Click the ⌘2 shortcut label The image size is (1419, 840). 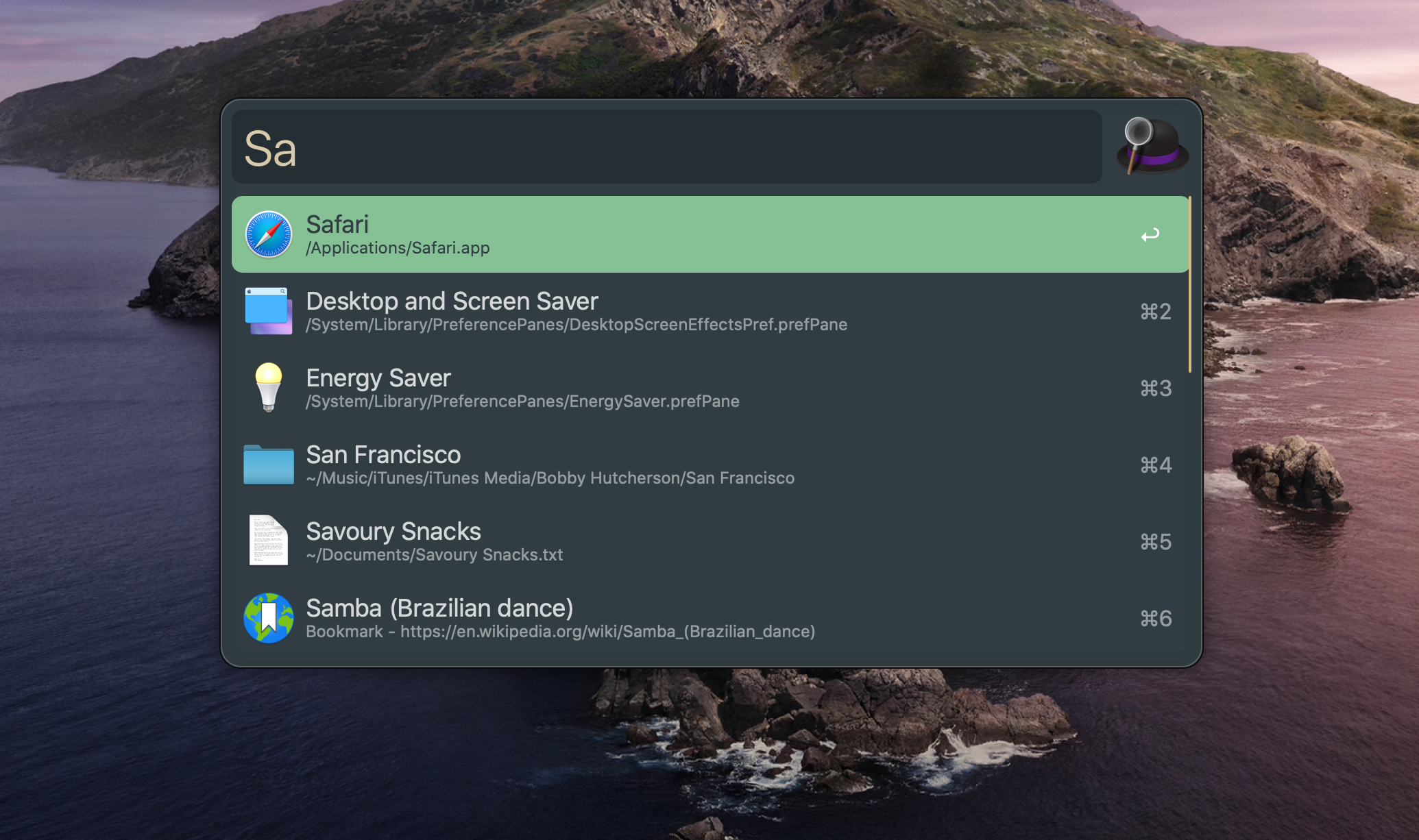(1156, 312)
